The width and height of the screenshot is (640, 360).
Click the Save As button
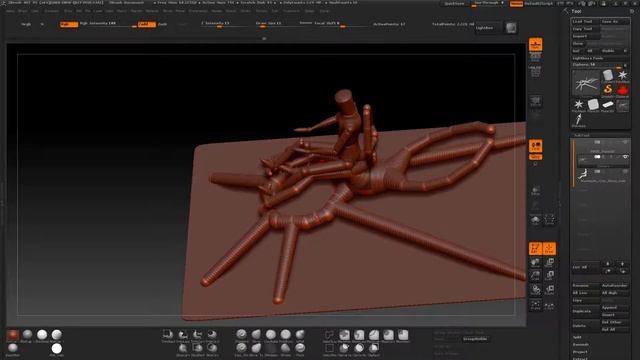[615, 21]
